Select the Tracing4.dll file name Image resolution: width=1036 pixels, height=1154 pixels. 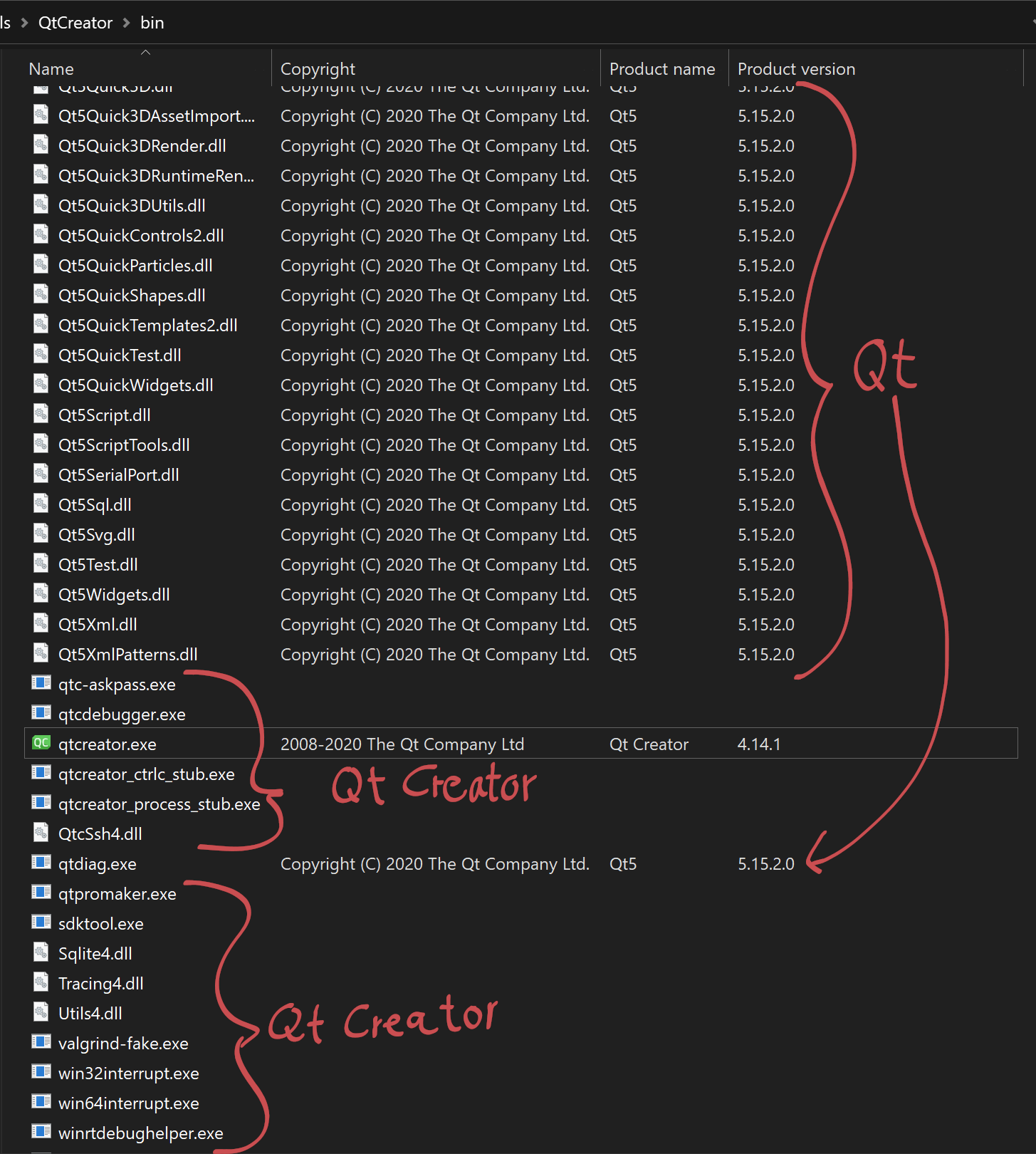(x=101, y=983)
